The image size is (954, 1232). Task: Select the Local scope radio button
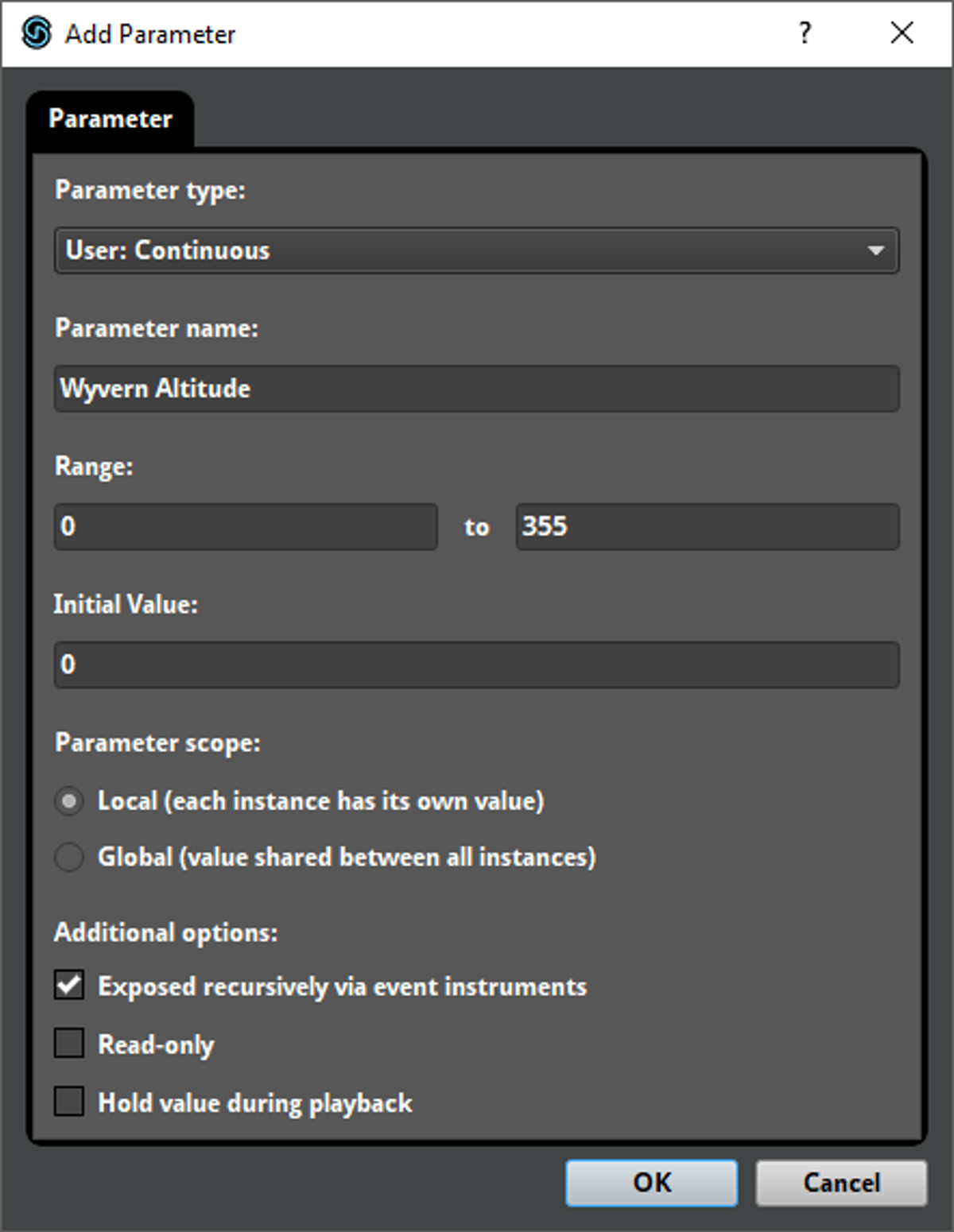[69, 801]
